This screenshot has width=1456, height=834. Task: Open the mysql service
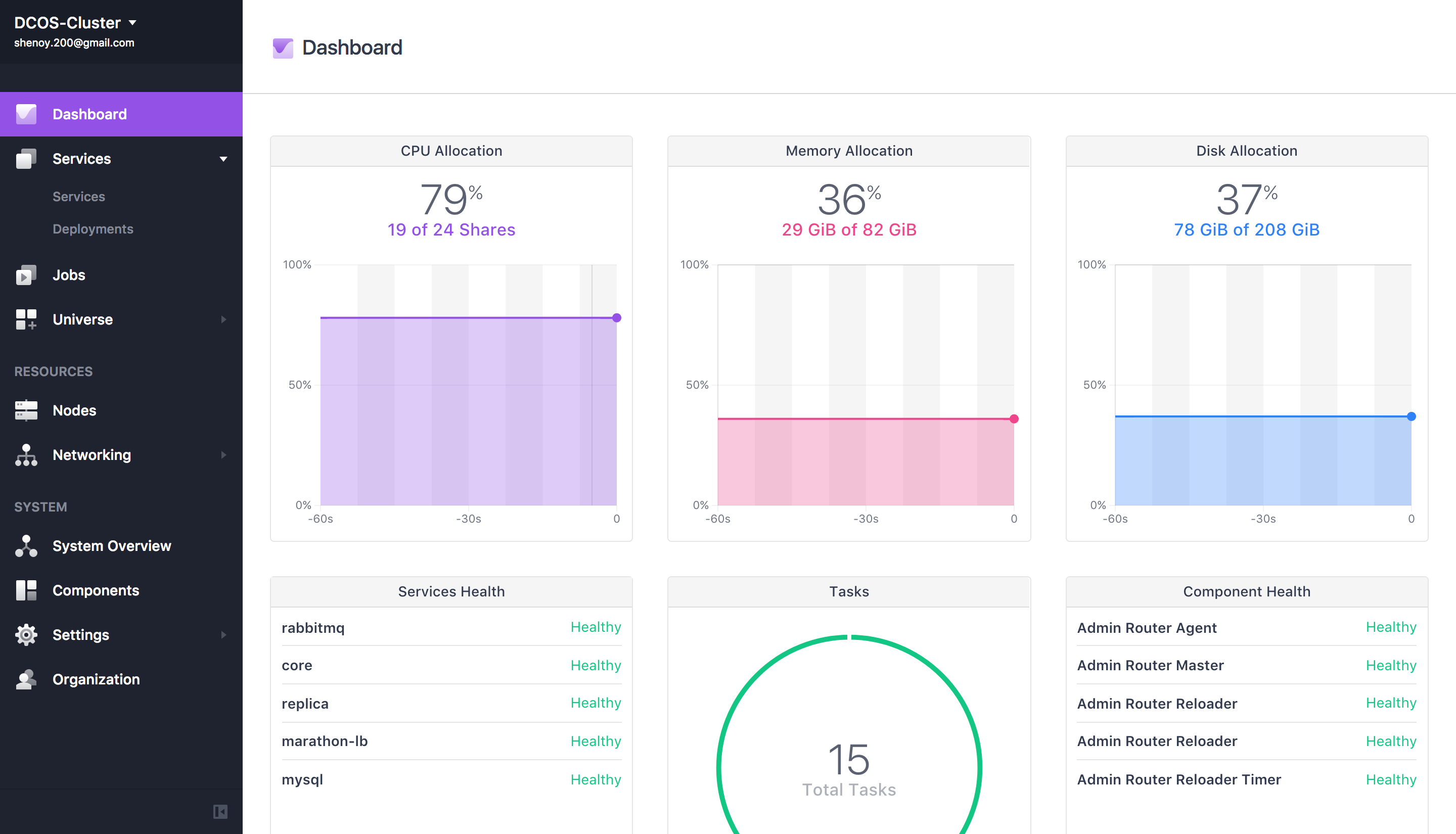tap(302, 780)
